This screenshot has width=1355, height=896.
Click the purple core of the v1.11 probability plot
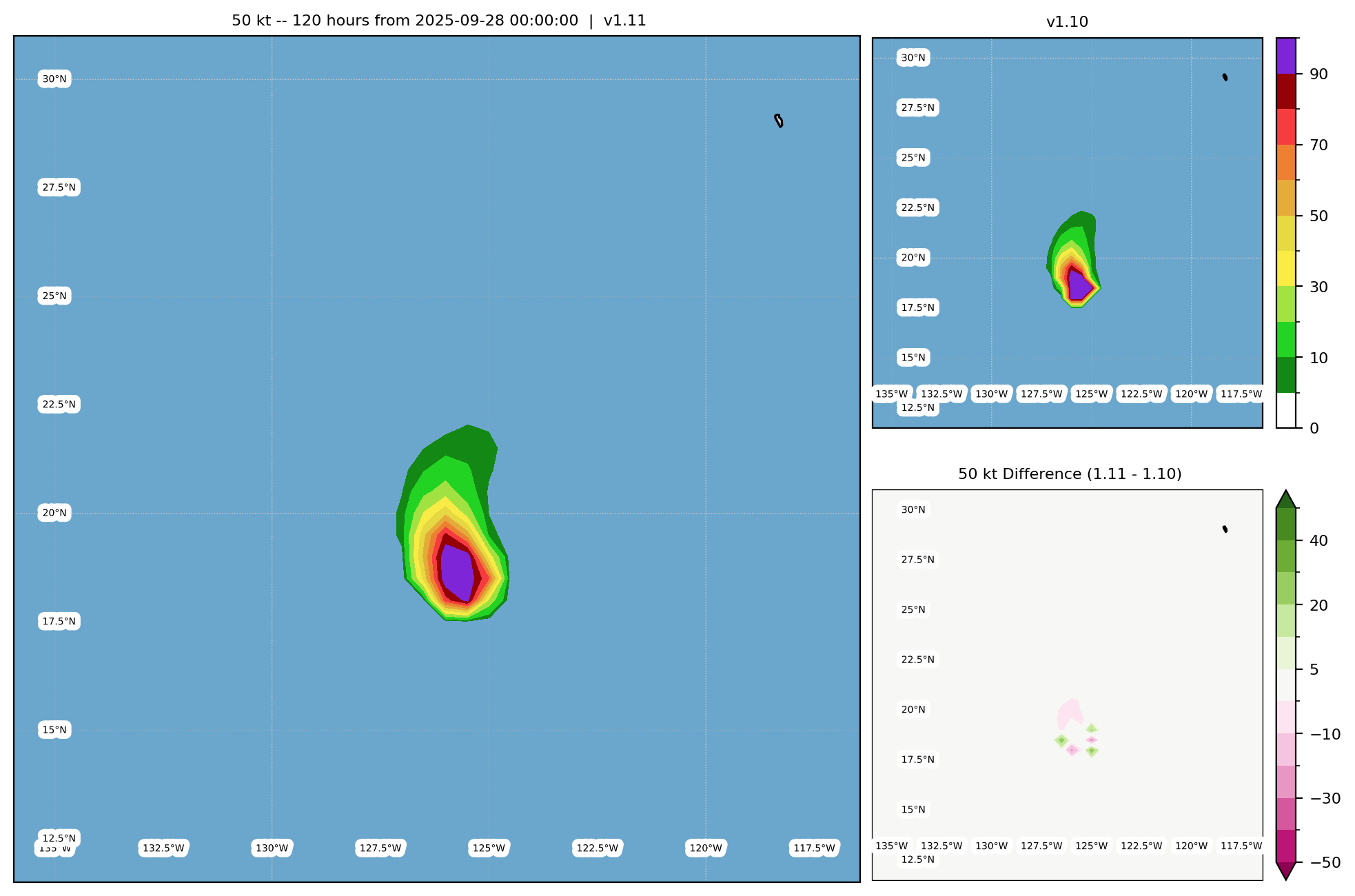click(x=457, y=571)
